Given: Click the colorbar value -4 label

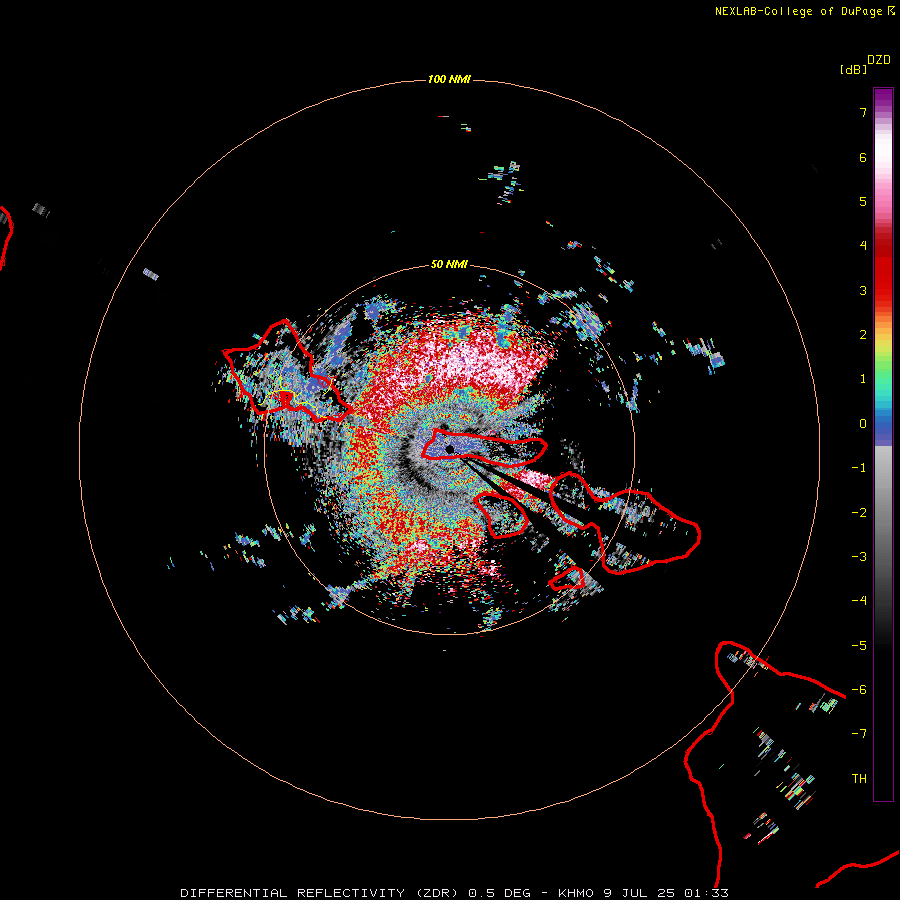Looking at the screenshot, I should (x=859, y=601).
